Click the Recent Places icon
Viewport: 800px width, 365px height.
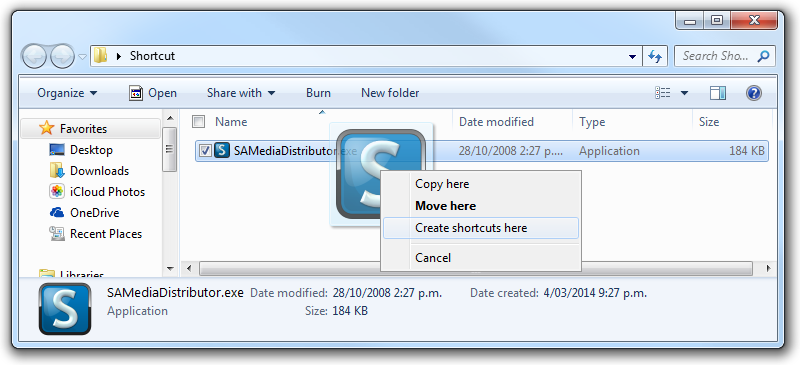point(57,233)
